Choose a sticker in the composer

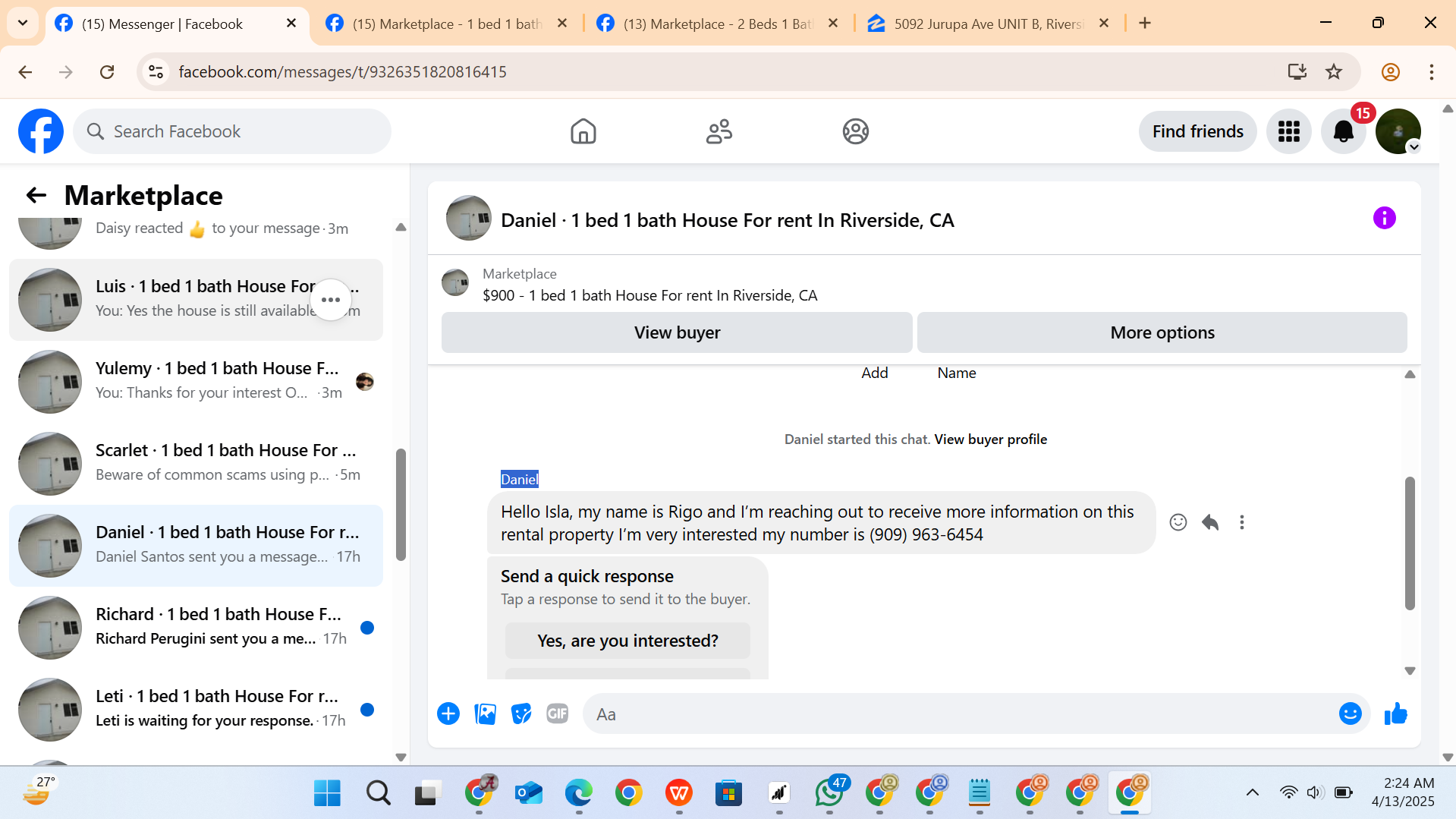tap(521, 713)
